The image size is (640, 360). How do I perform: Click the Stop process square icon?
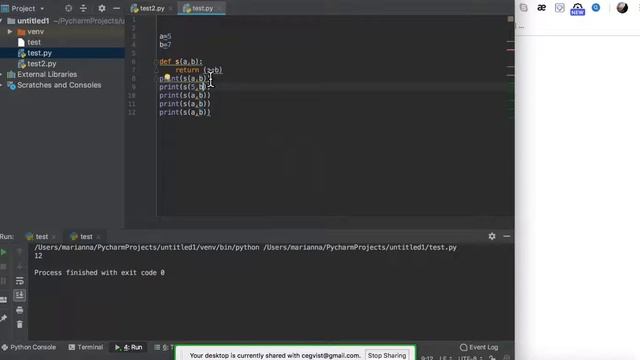click(x=3, y=267)
